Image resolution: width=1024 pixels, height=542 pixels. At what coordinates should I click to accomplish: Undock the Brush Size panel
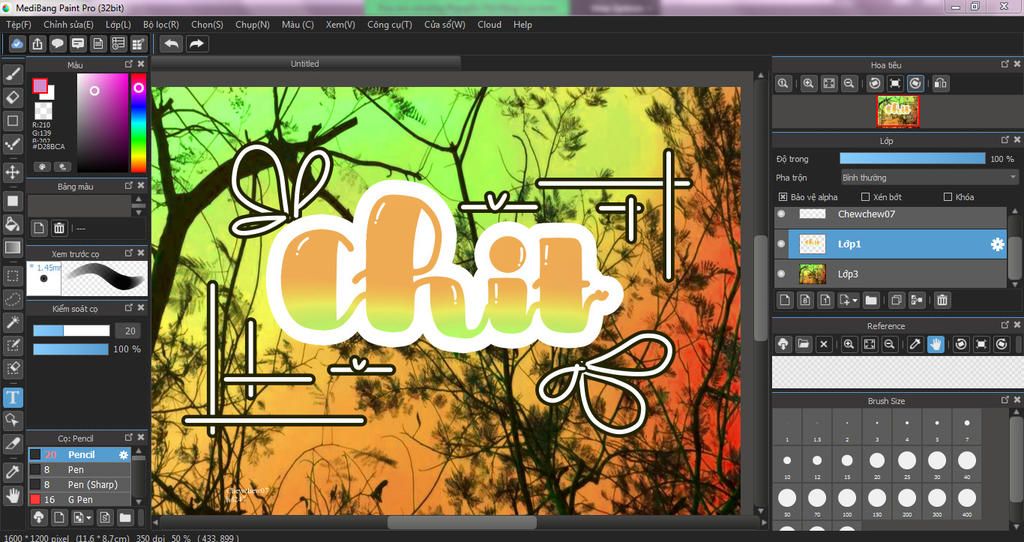pyautogui.click(x=1005, y=400)
